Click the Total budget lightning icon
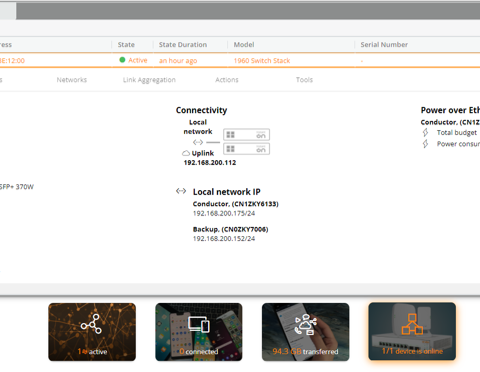Viewport: 480px width, 372px height. (x=426, y=132)
